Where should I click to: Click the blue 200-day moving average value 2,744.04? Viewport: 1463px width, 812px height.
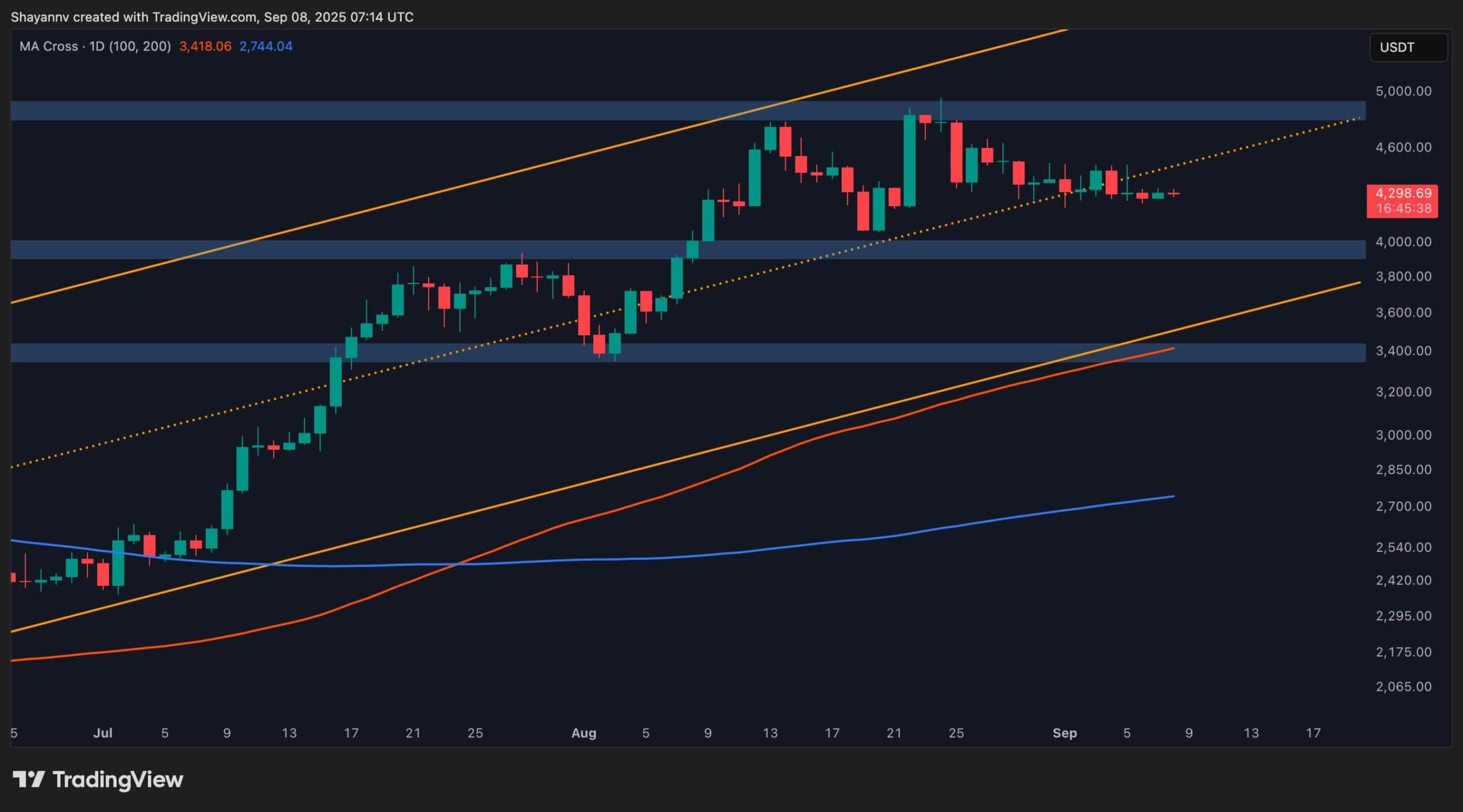pos(265,47)
